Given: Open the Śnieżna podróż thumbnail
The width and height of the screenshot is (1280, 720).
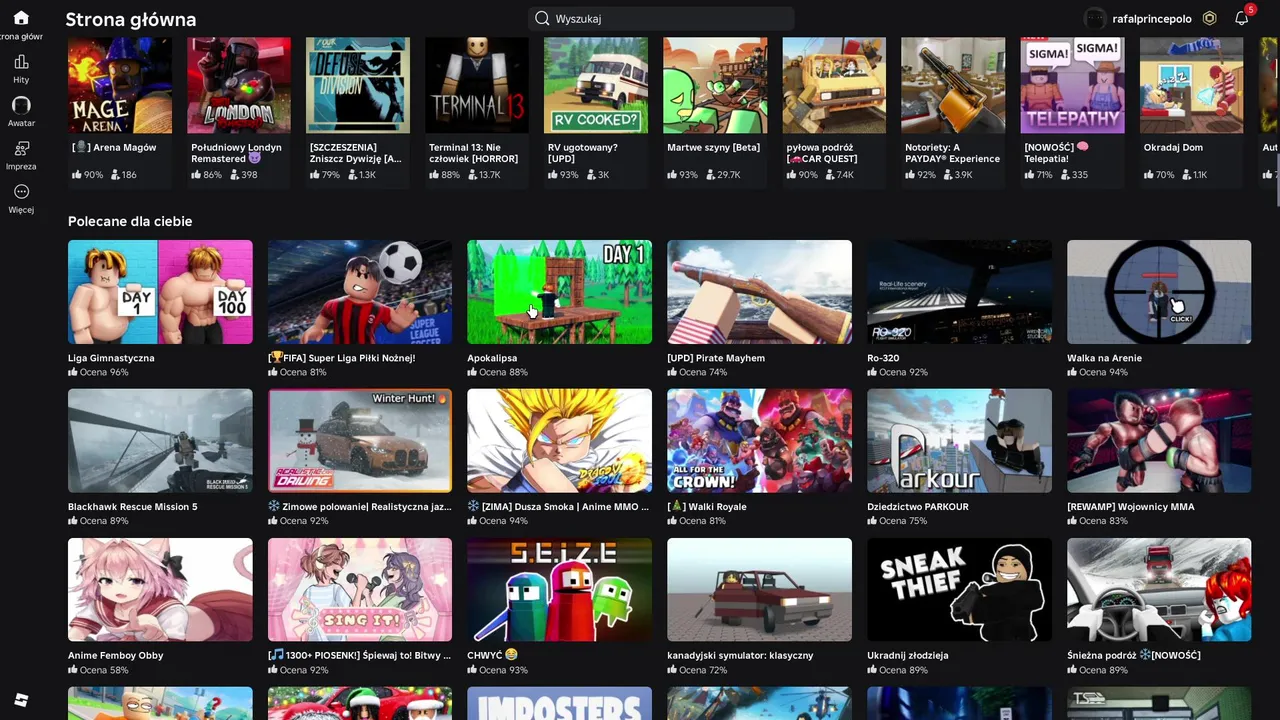Looking at the screenshot, I should pyautogui.click(x=1159, y=590).
